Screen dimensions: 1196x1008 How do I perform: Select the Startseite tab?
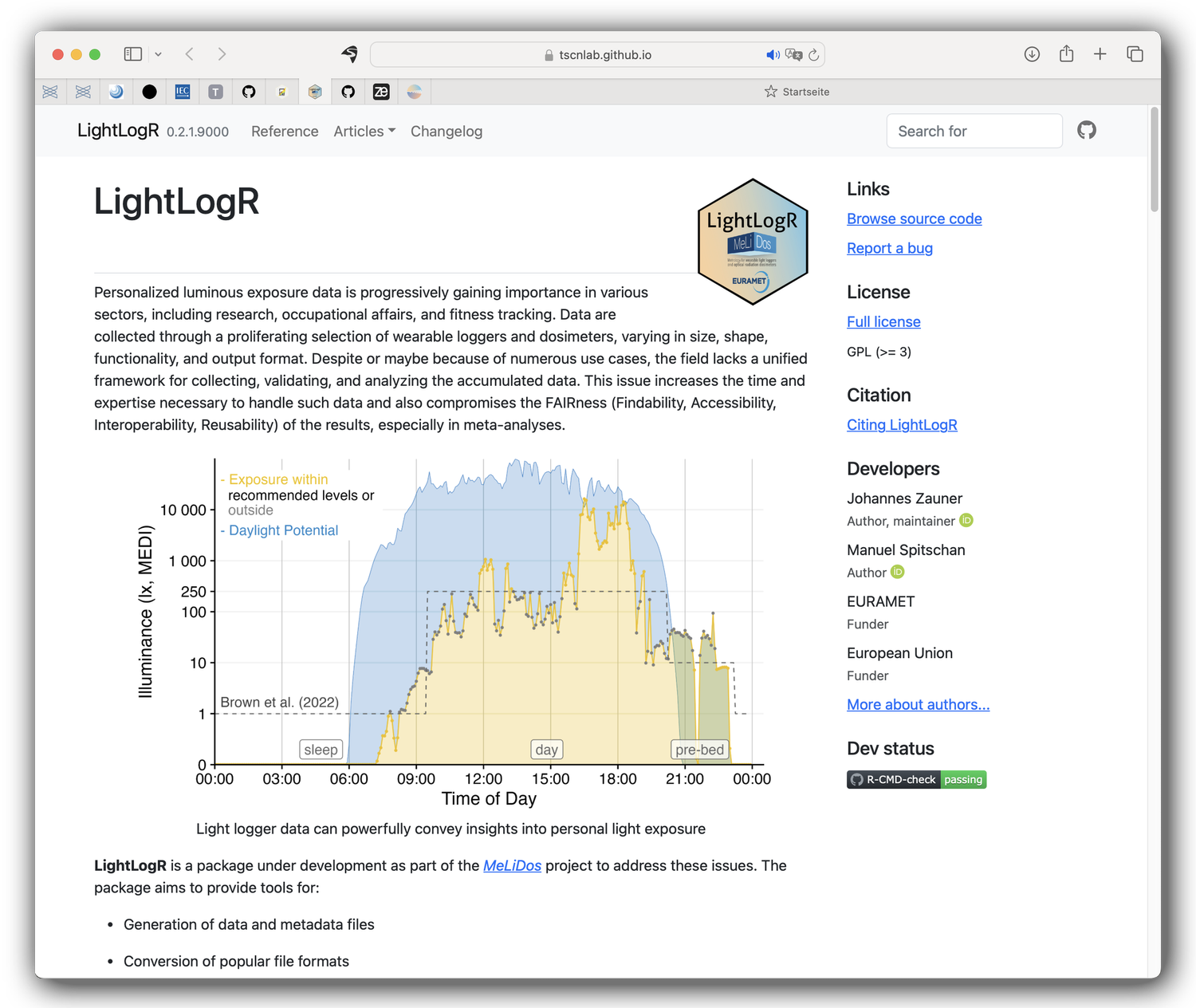(796, 92)
